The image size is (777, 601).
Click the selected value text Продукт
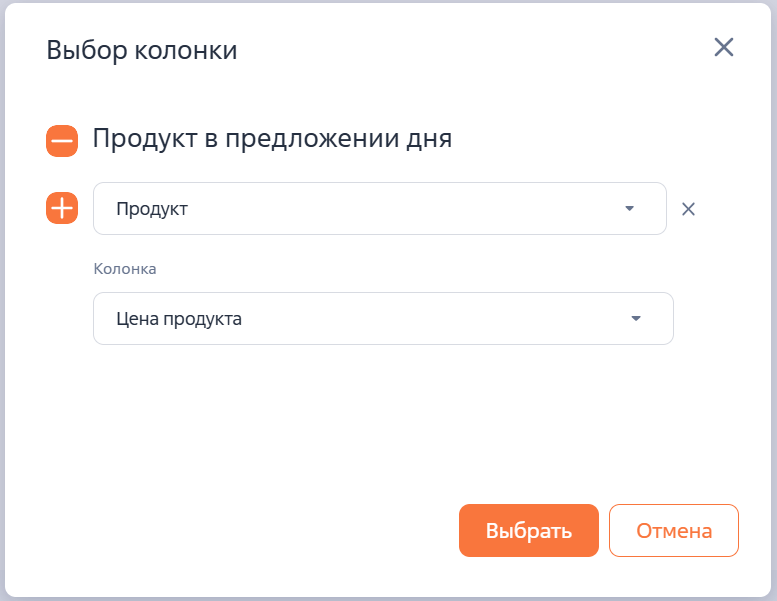tap(152, 209)
